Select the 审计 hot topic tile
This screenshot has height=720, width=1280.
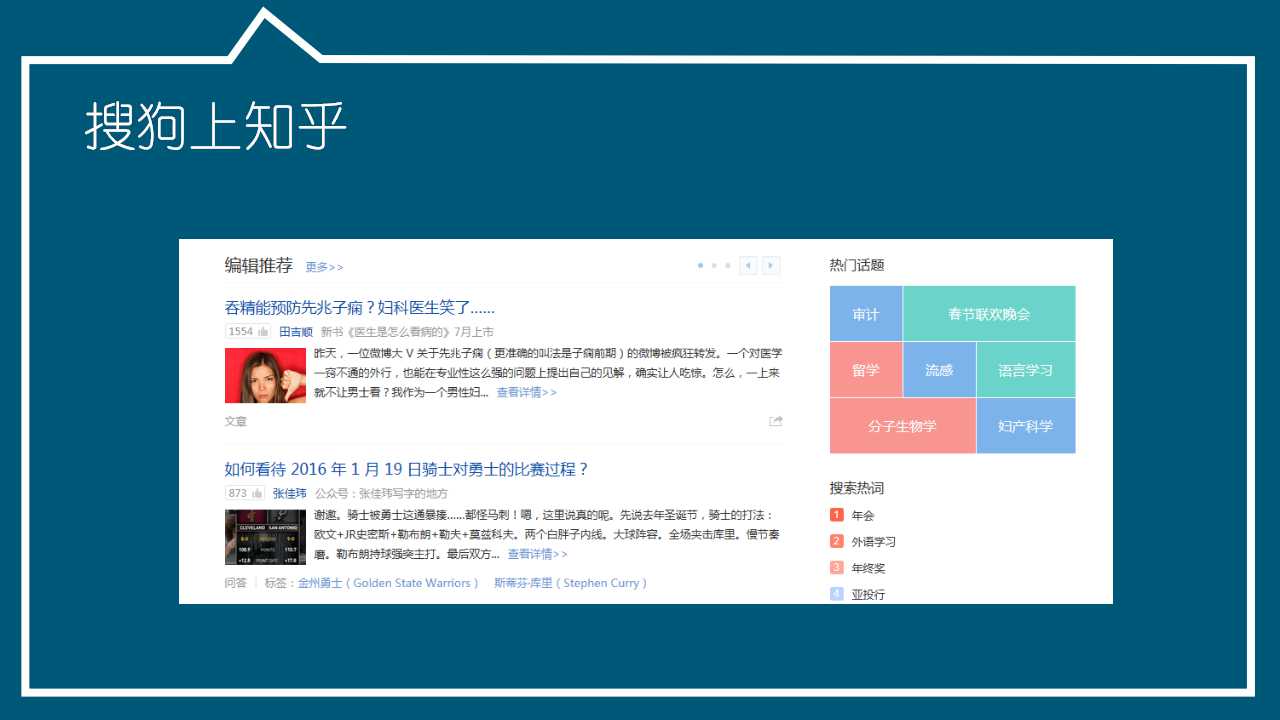866,314
